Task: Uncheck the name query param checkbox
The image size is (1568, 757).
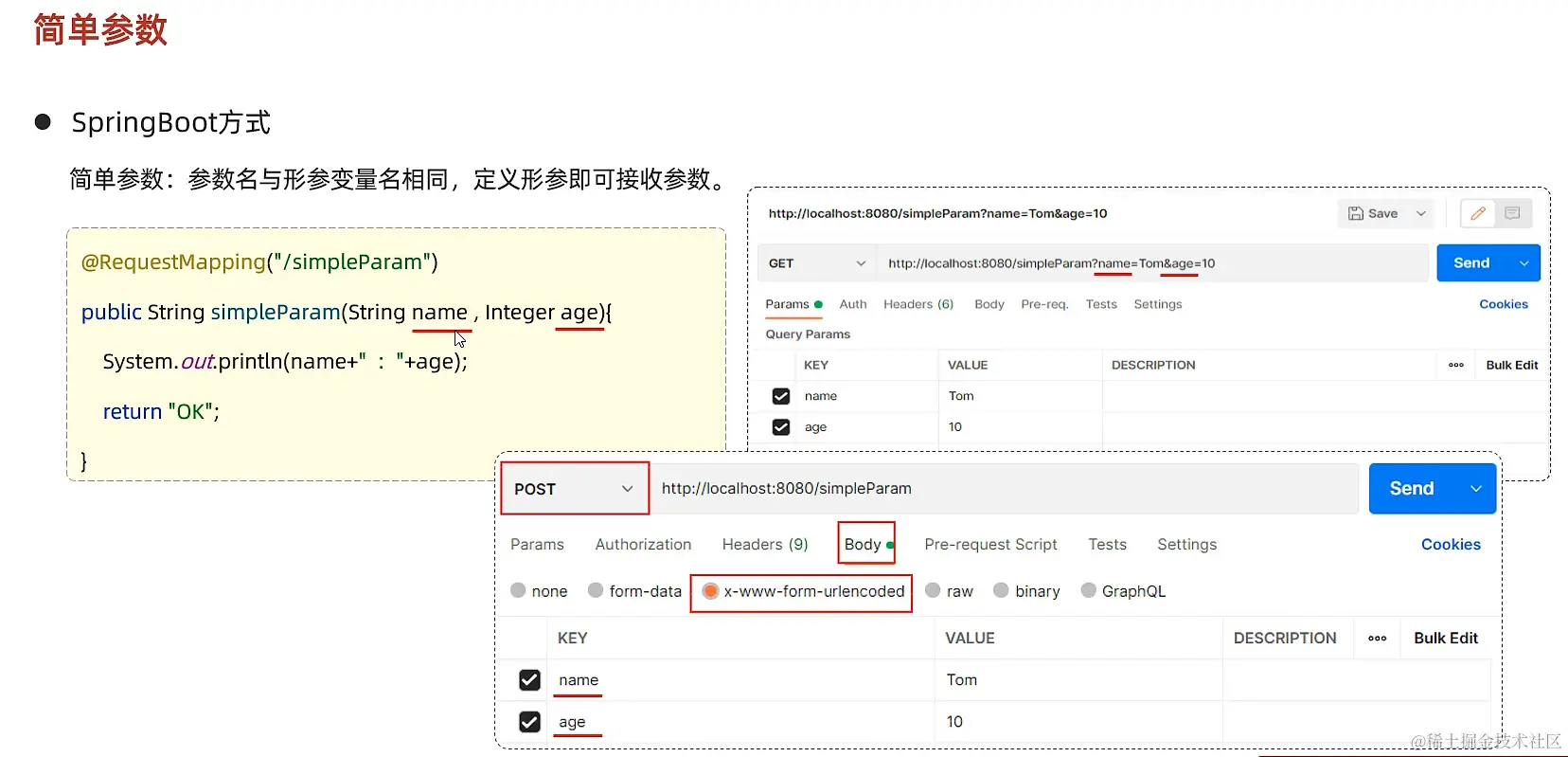Action: click(781, 396)
